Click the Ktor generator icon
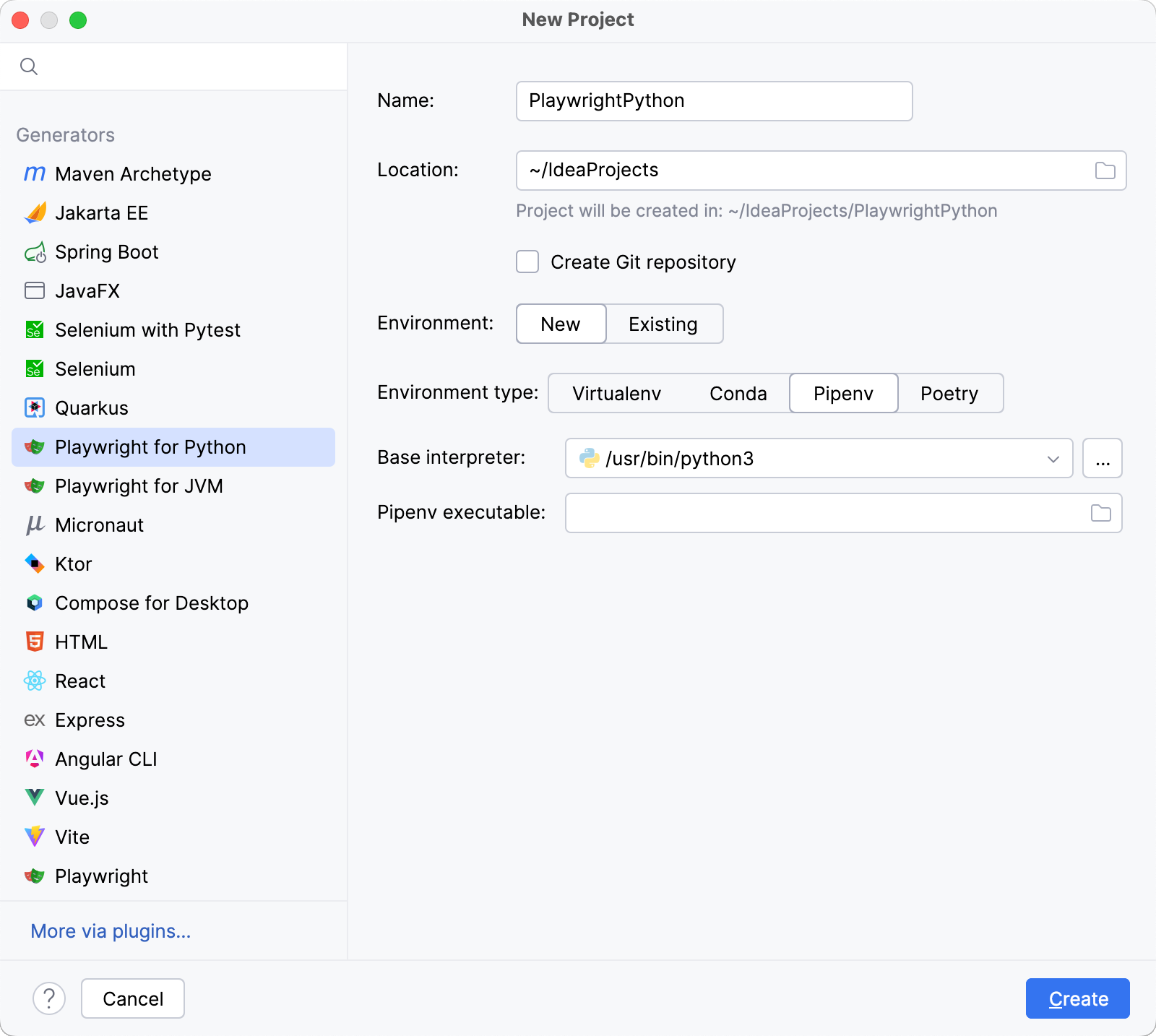Viewport: 1156px width, 1036px height. click(34, 564)
